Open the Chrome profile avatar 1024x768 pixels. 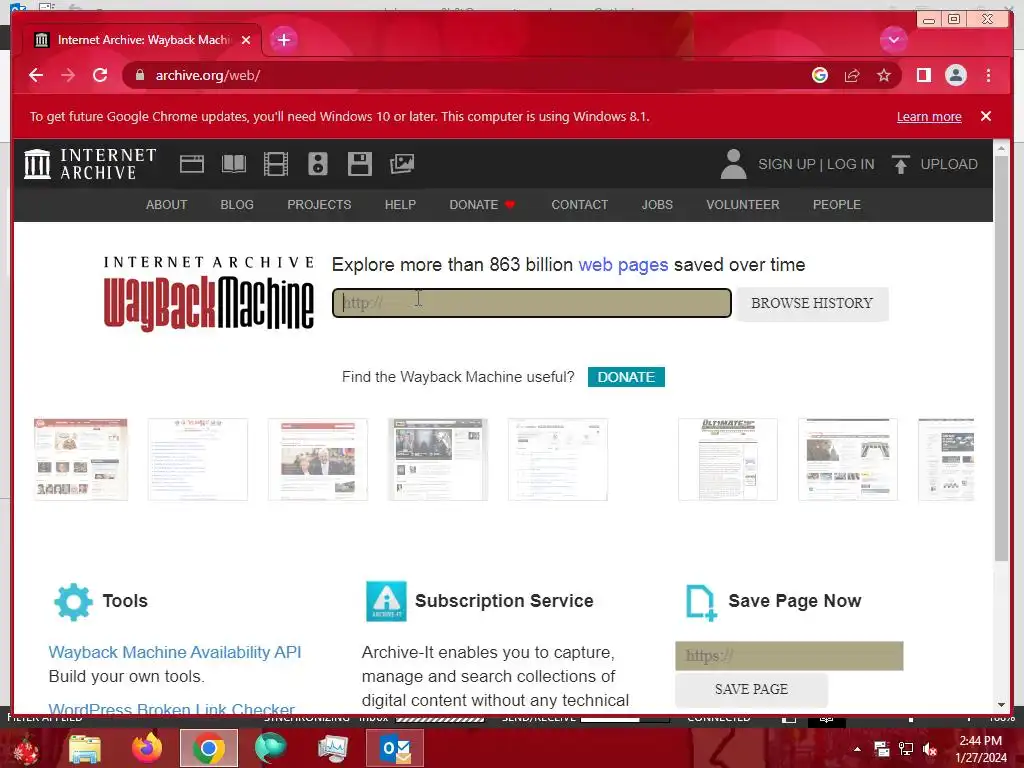point(955,75)
